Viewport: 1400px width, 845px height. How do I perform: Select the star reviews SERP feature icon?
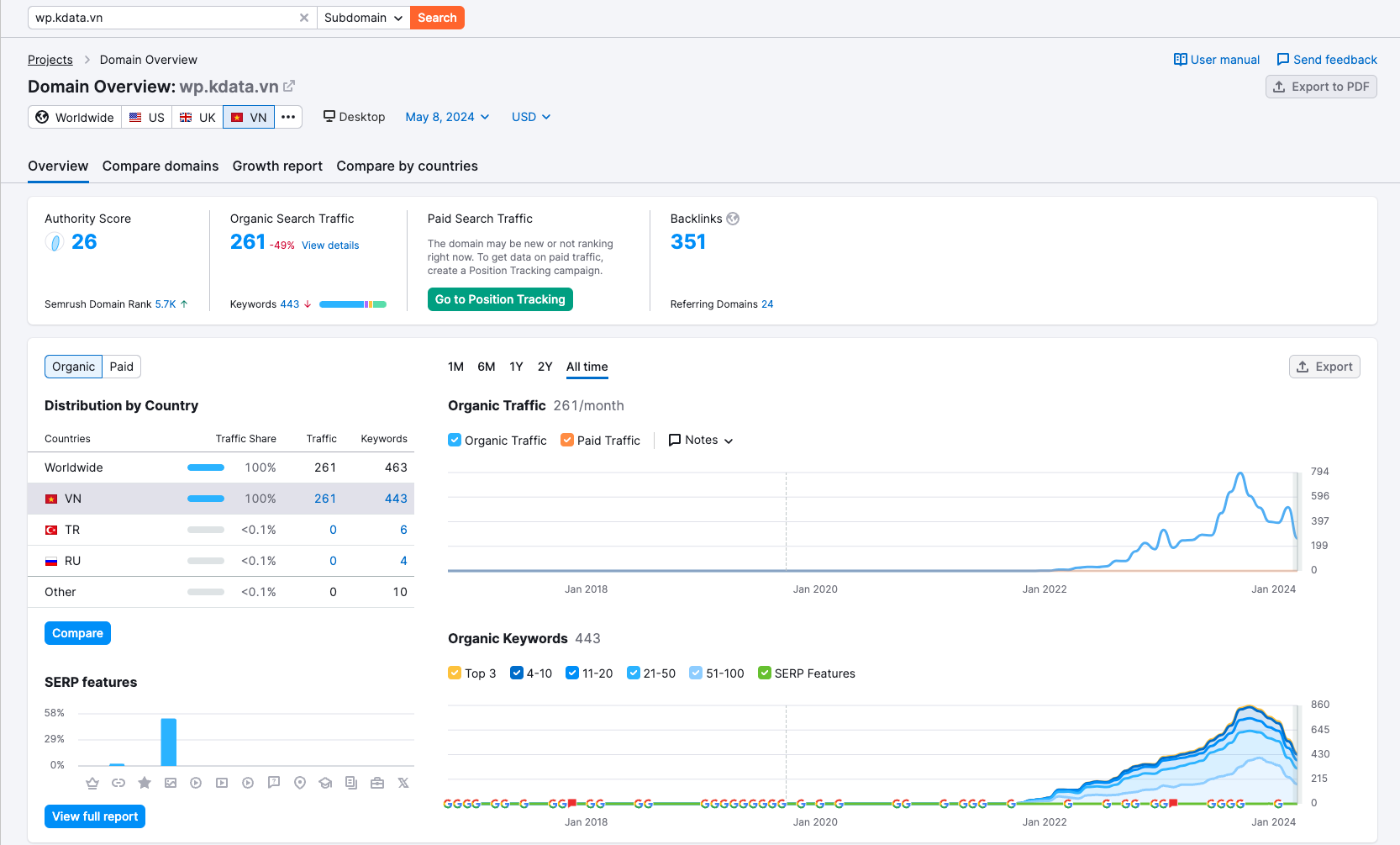coord(145,783)
